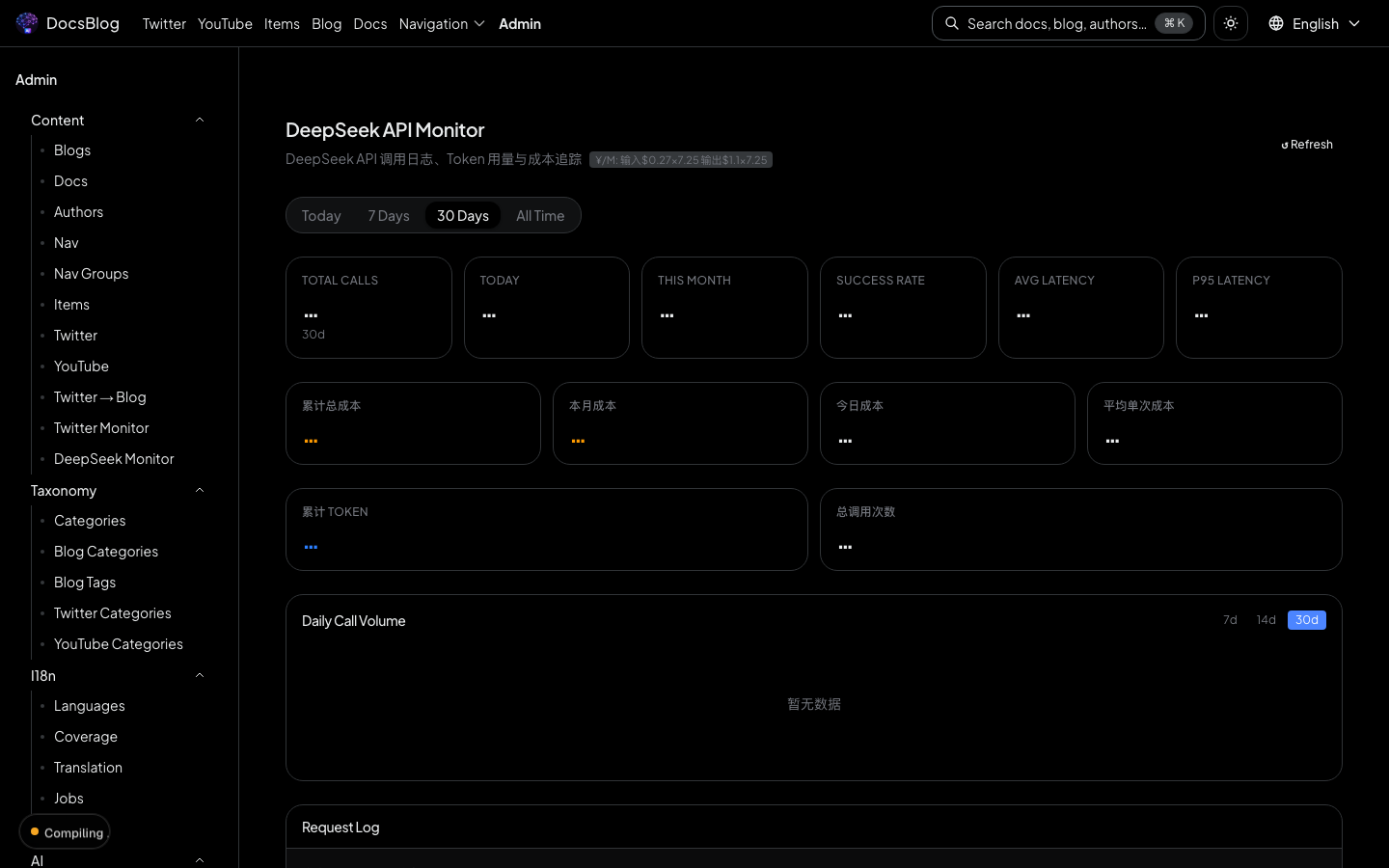This screenshot has width=1389, height=868.
Task: Select the 7 Days time range
Action: pos(389,216)
